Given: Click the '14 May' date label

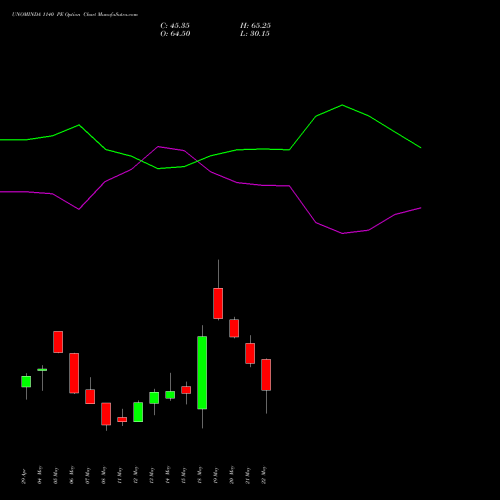Looking at the screenshot, I should 168,475.
